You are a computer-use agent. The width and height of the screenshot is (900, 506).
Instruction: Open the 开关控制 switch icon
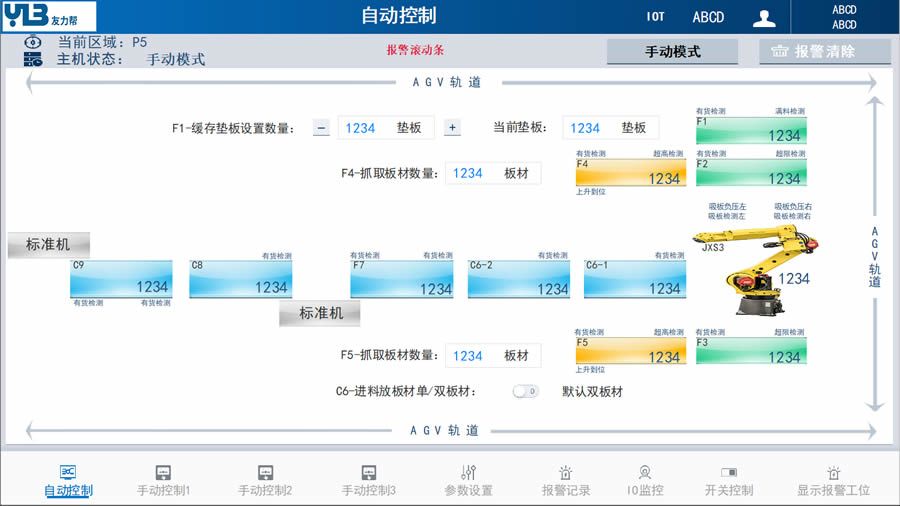pyautogui.click(x=729, y=473)
